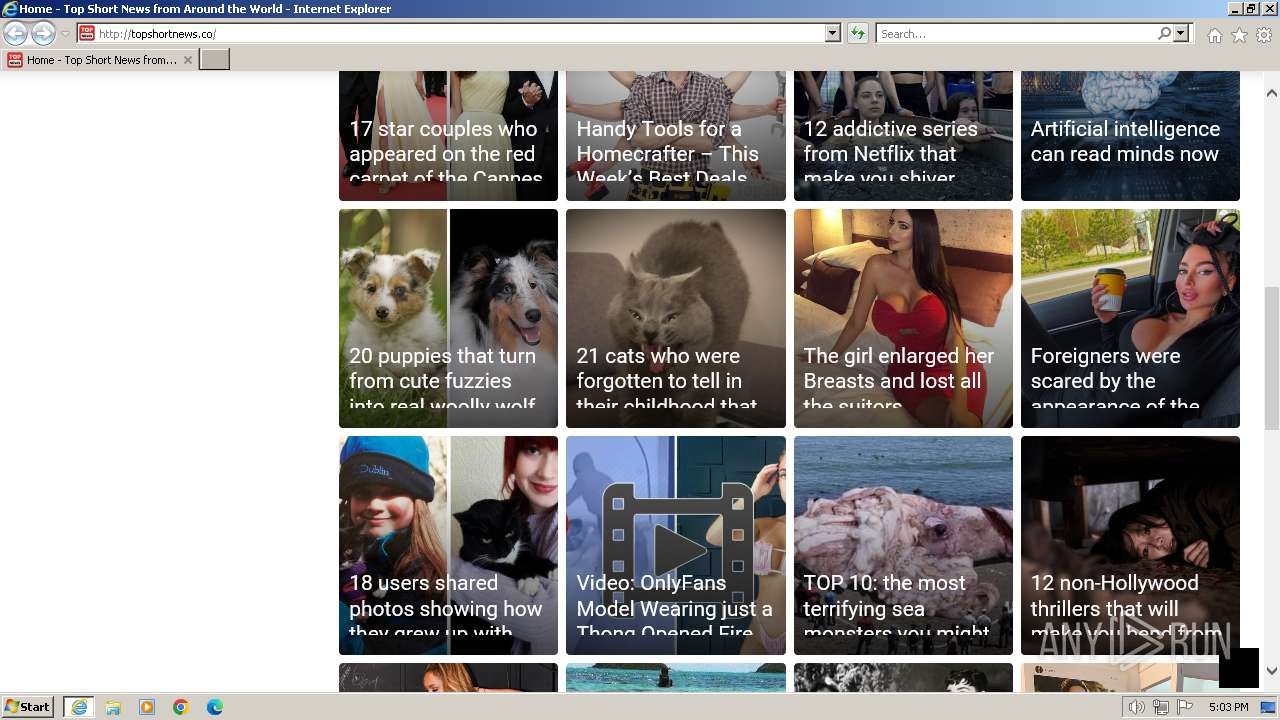Screen dimensions: 1280x720
Task: Click inside the Search box
Action: coord(1016,34)
